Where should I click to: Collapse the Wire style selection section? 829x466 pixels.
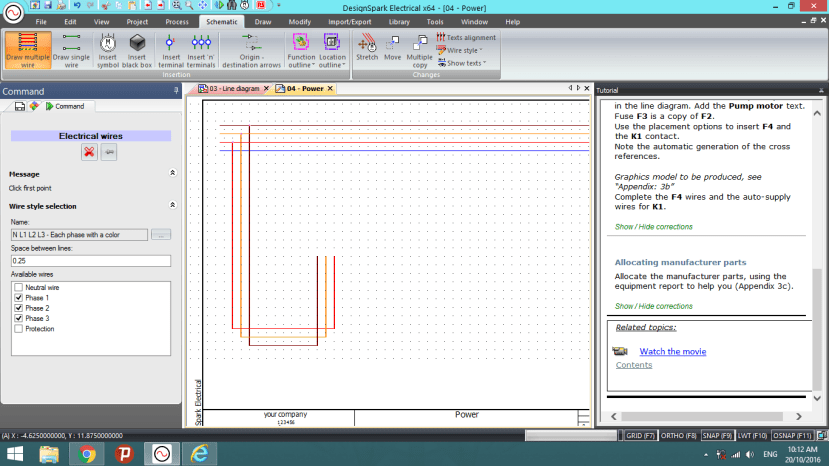(172, 205)
